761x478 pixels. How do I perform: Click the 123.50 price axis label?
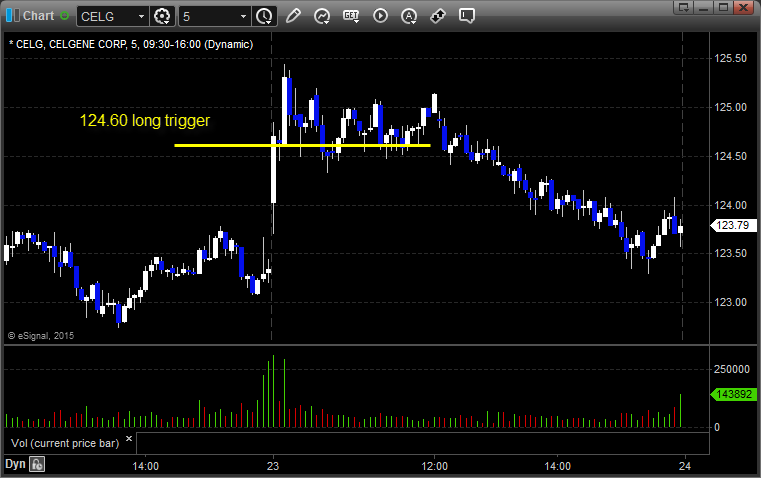pos(730,253)
